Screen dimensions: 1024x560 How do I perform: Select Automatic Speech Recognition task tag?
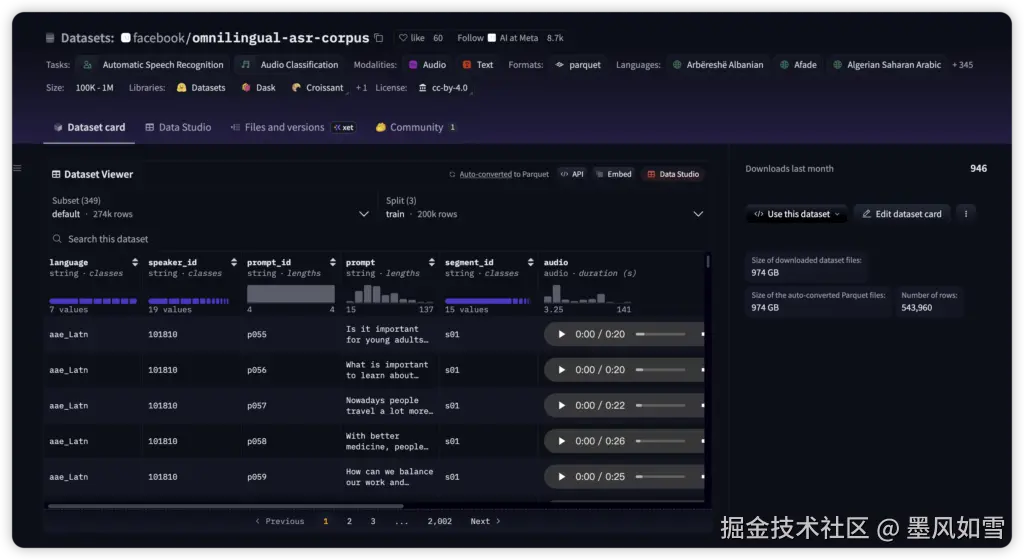coord(153,65)
